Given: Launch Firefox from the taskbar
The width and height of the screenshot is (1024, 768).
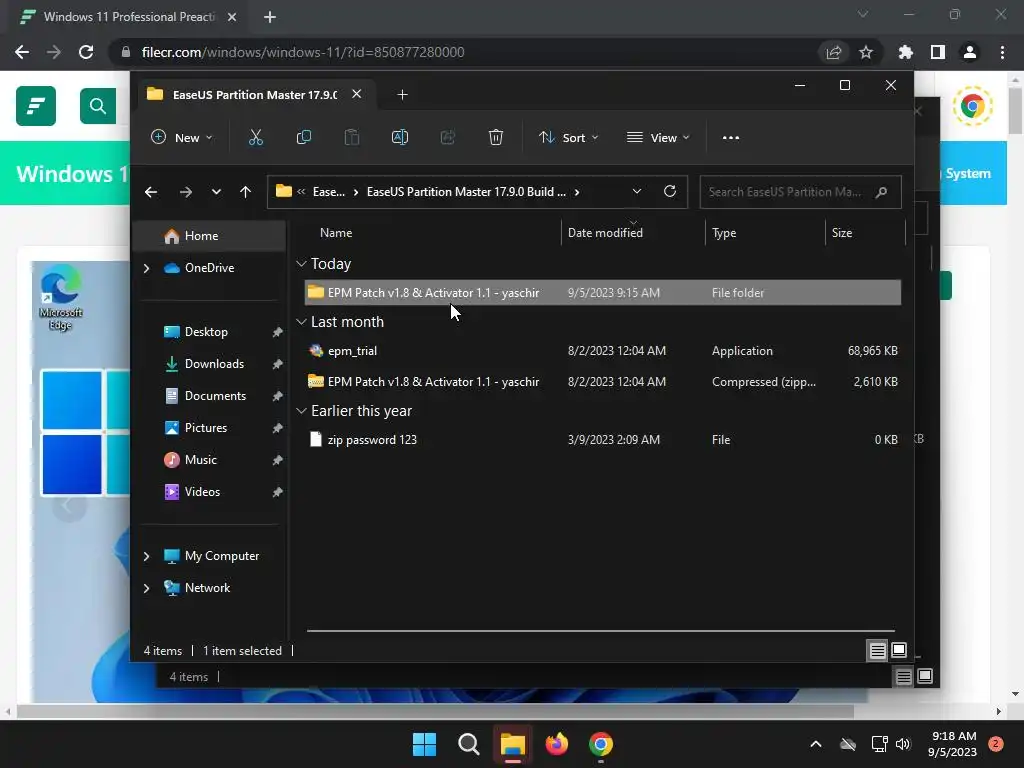Looking at the screenshot, I should (x=557, y=744).
